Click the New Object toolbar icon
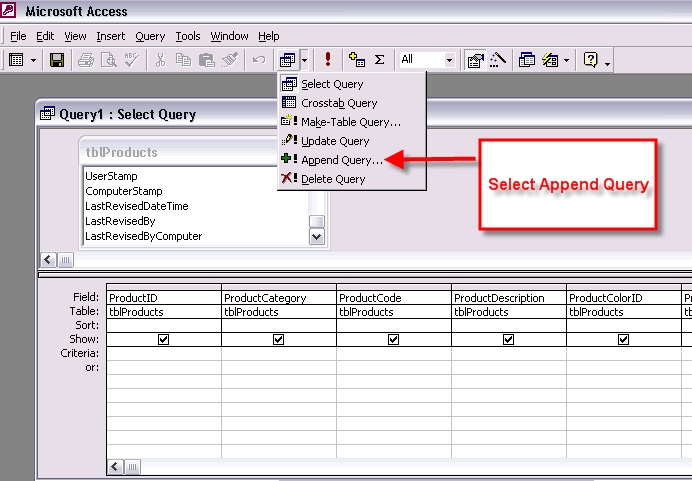Viewport: 692px width, 481px height. 550,60
